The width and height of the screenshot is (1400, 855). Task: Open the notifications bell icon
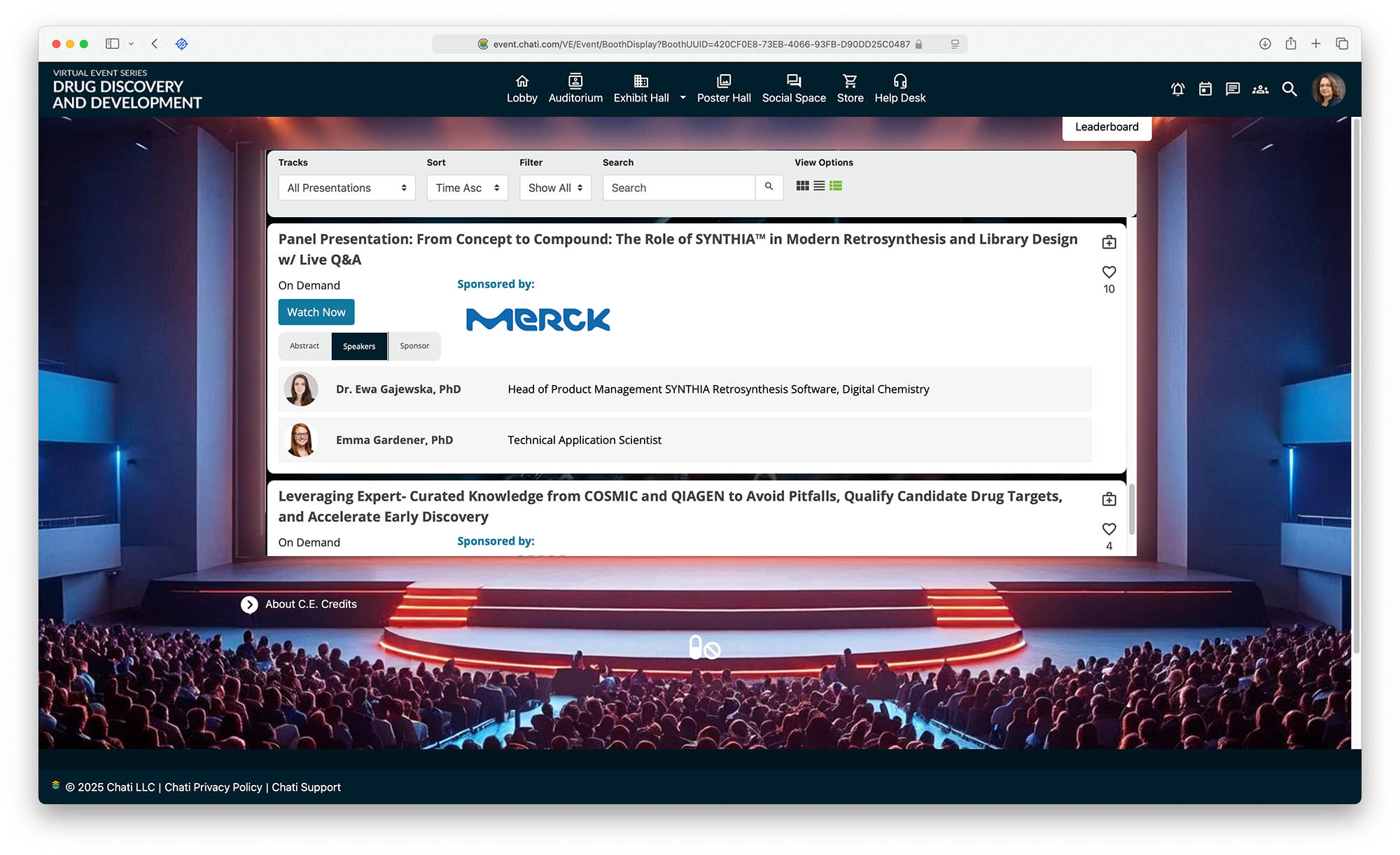tap(1177, 90)
